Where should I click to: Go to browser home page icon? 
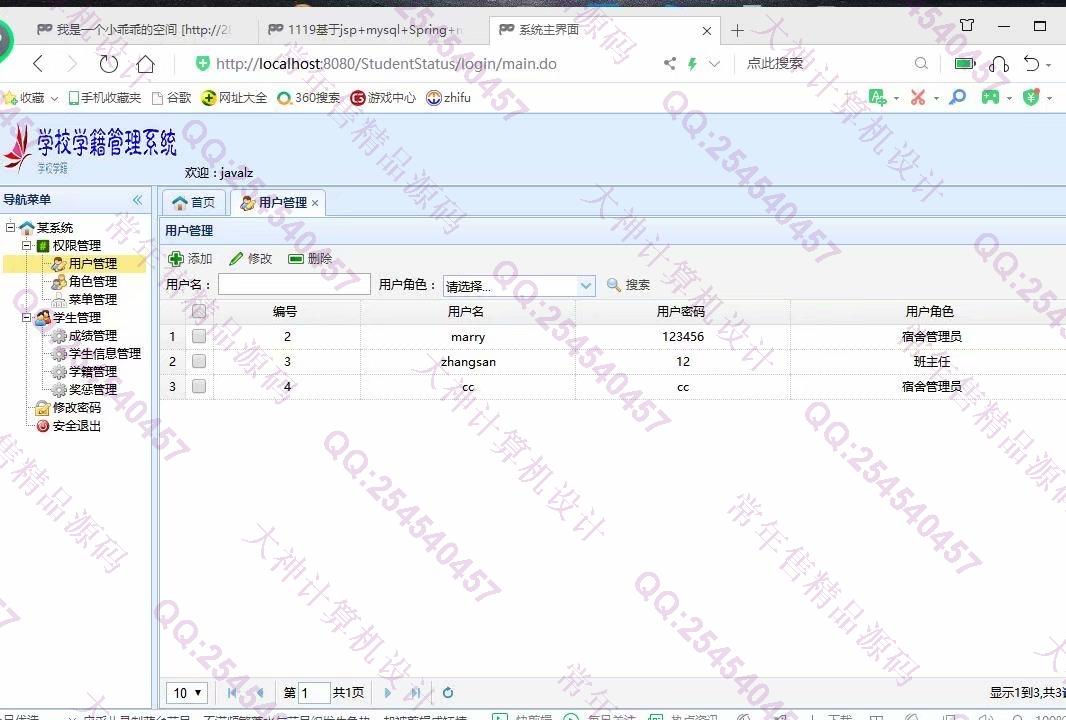coord(145,64)
